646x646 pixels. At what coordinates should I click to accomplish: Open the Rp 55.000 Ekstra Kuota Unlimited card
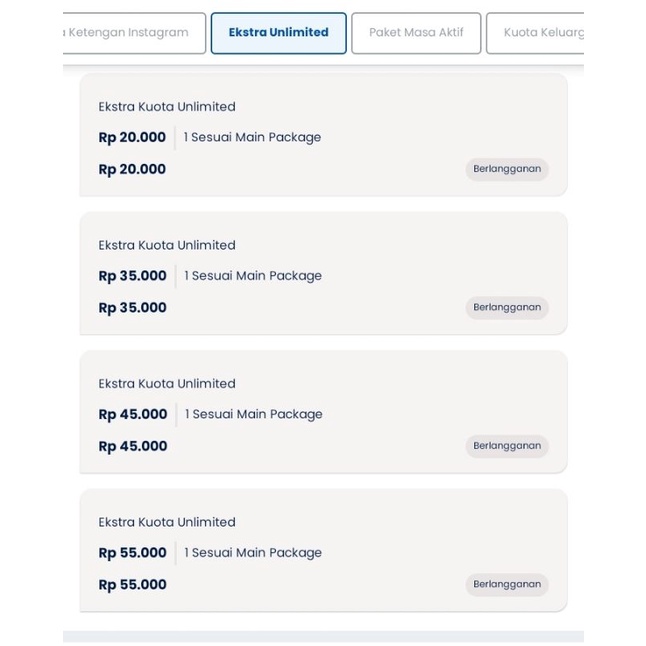[323, 550]
